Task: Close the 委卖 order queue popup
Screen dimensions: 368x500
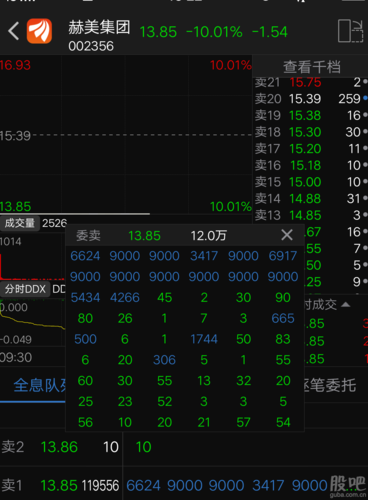Action: 287,235
